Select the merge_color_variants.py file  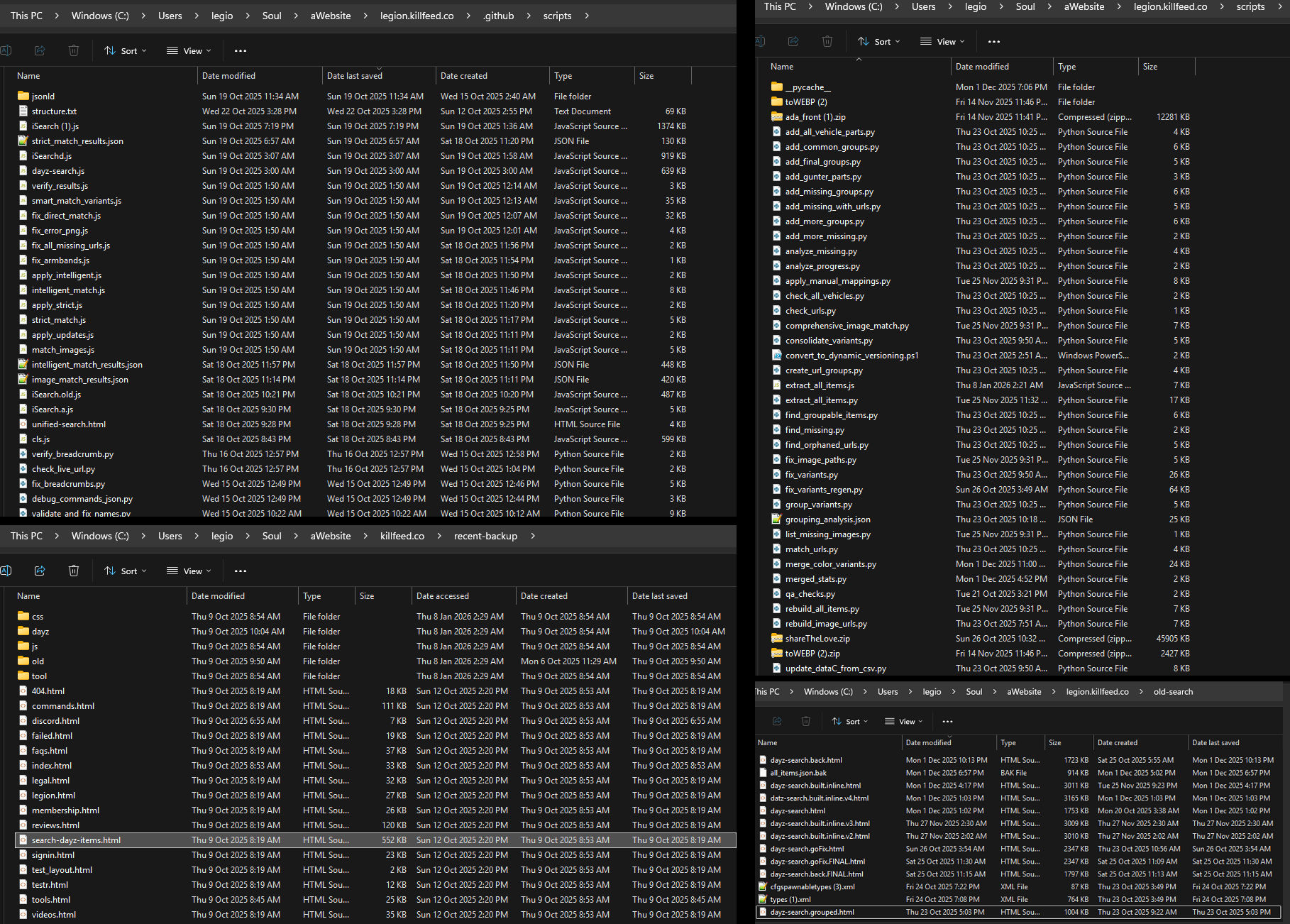[981, 564]
